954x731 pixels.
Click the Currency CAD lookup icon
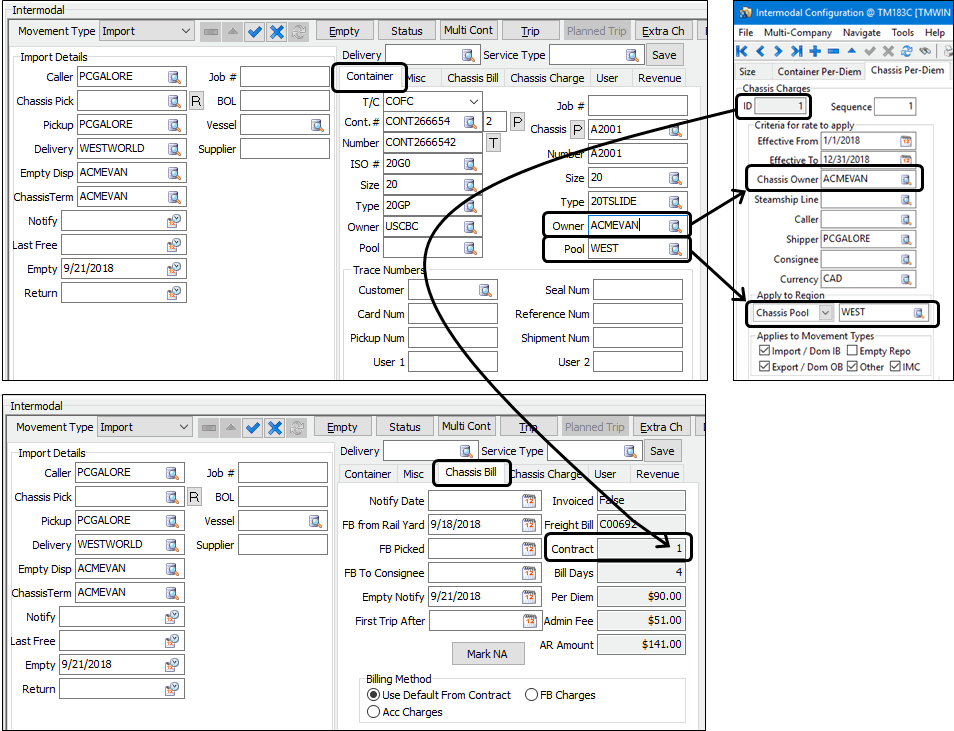pyautogui.click(x=906, y=279)
